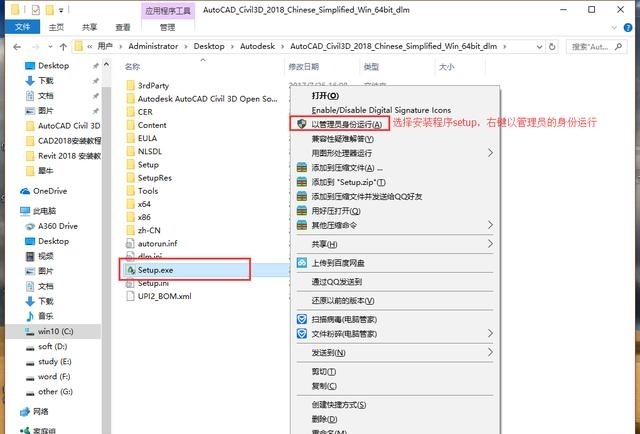Choose 通过QQ发送到 menu entry
This screenshot has width=640, height=434.
pyautogui.click(x=337, y=282)
